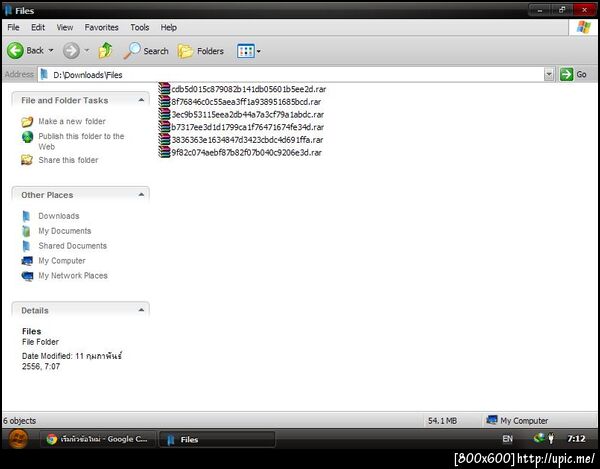Click the power plug tray icon
This screenshot has width=600, height=469.
pyautogui.click(x=551, y=438)
